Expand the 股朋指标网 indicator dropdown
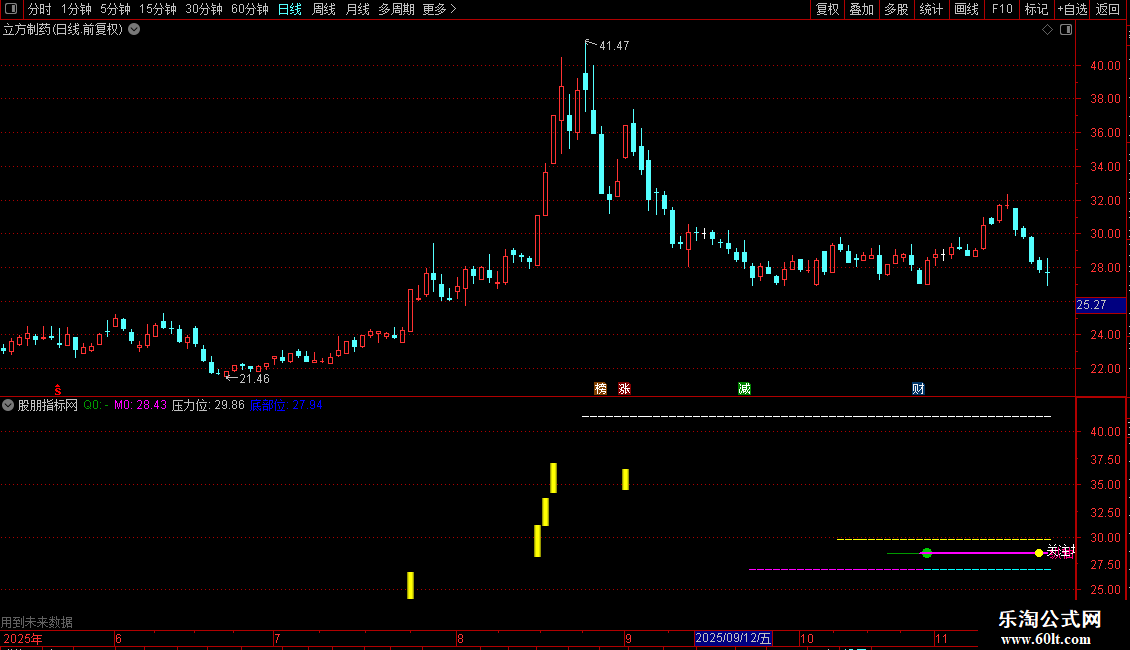Screen dimensions: 1130x650 coord(8,405)
